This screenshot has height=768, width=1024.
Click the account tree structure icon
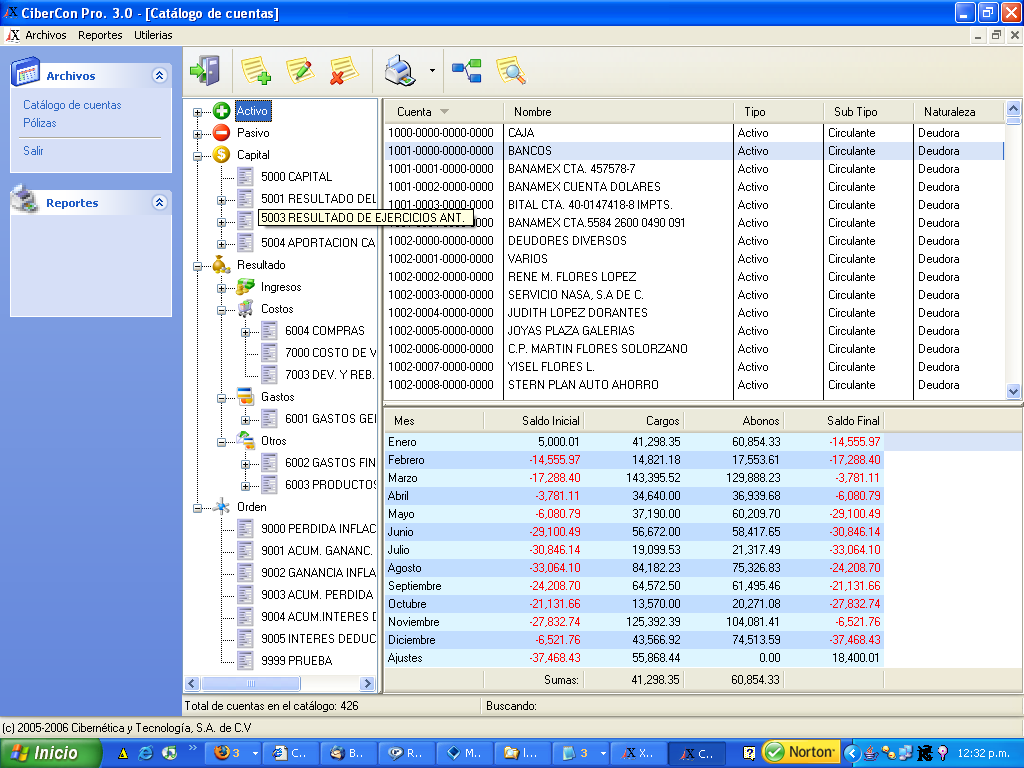pyautogui.click(x=467, y=71)
